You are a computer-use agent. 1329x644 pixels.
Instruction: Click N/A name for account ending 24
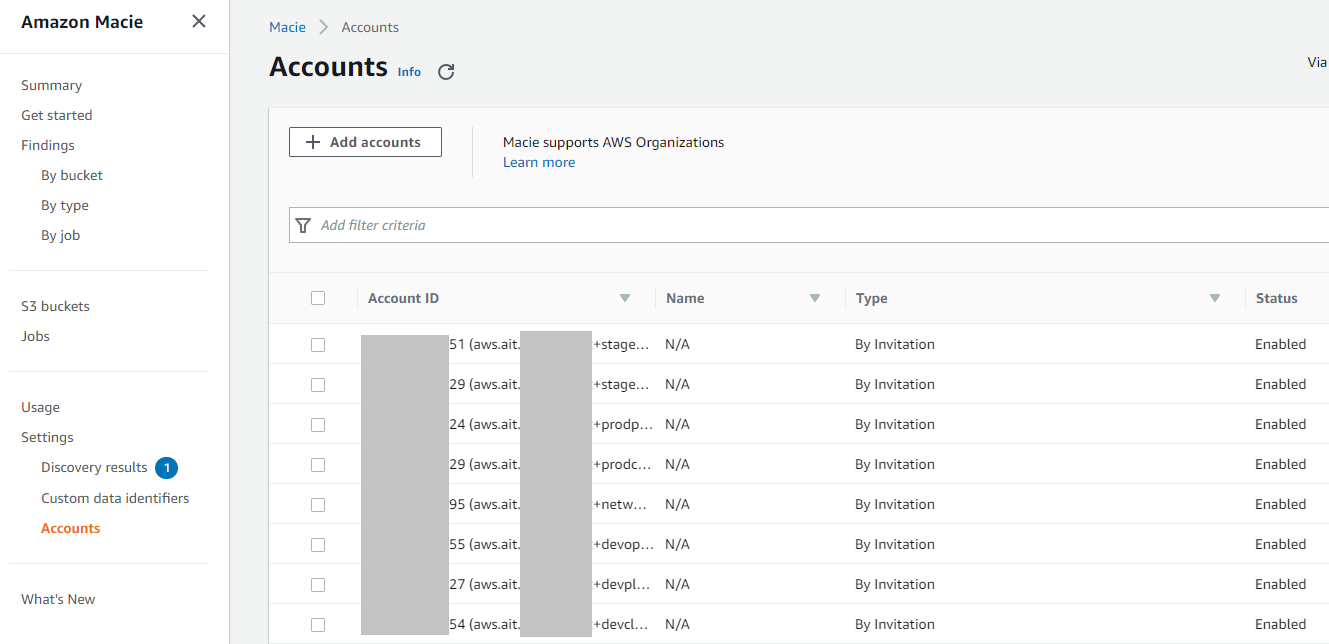point(678,424)
